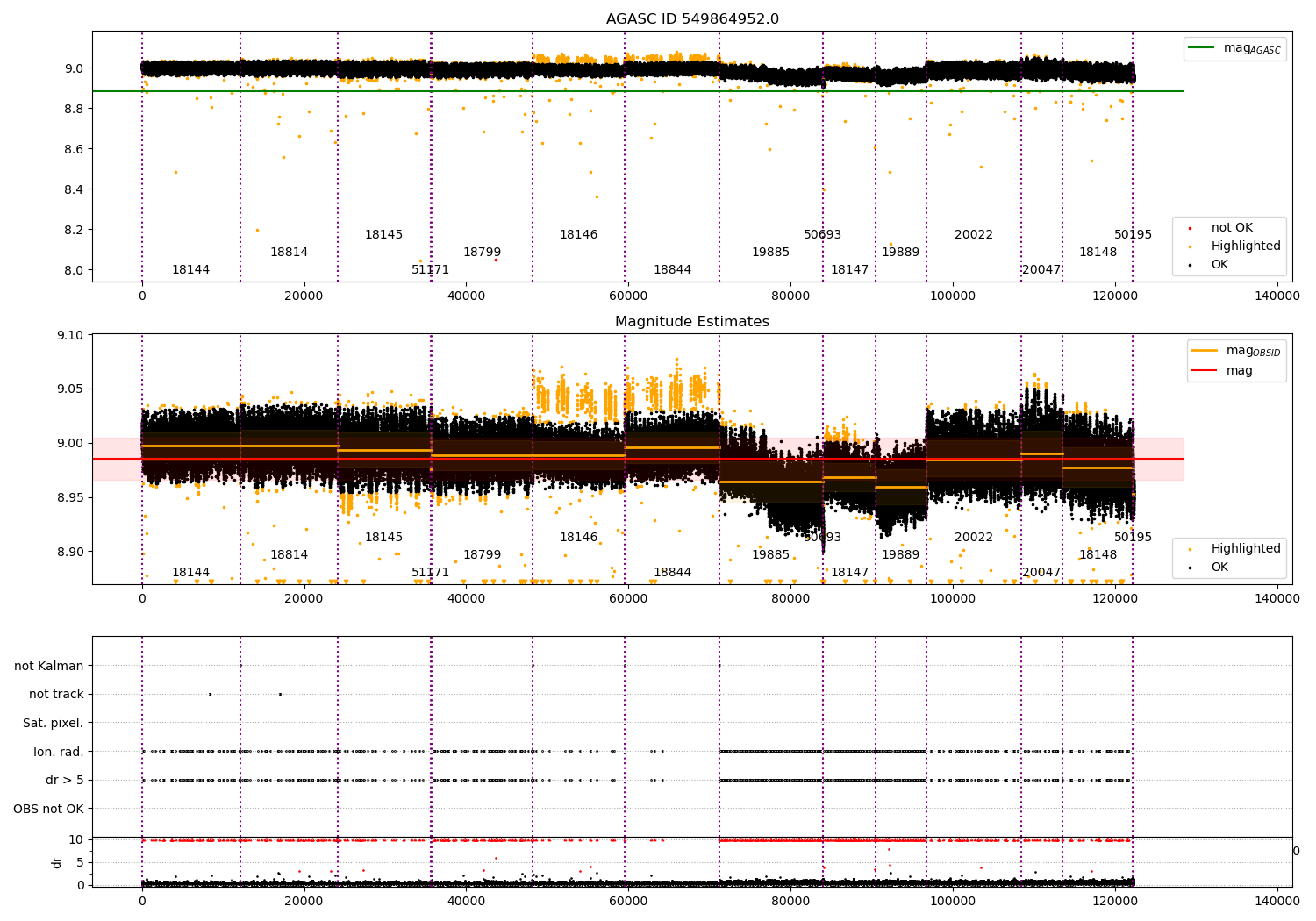Screen dimensions: 1316x921
Task: Click the 100000 tick below the middle plot
Action: 953,599
